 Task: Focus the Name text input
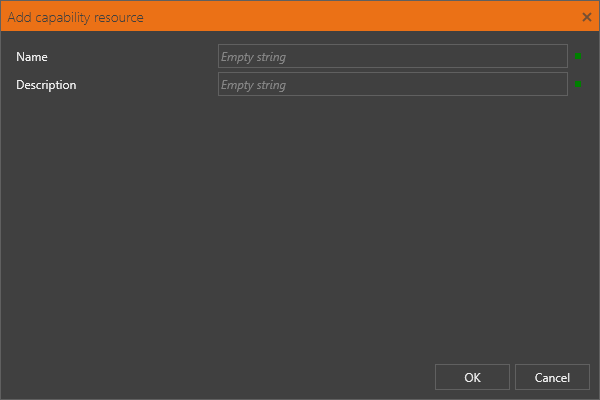(393, 56)
